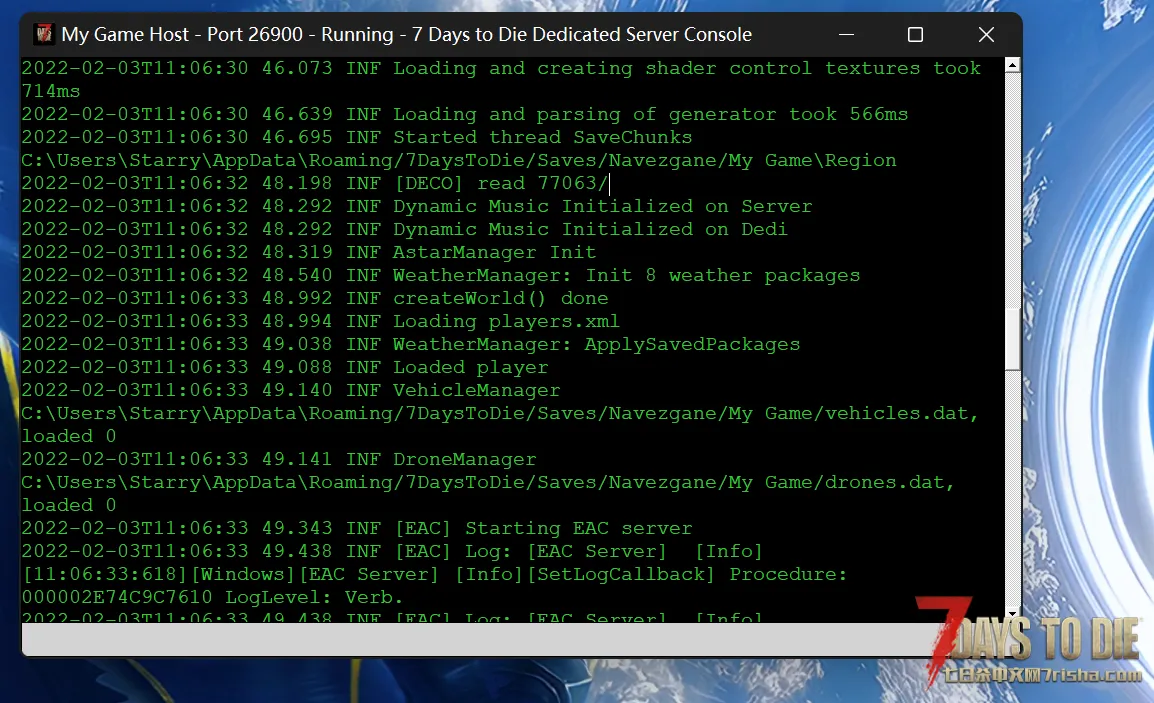This screenshot has height=703, width=1154.
Task: Place cursor on the '[DECO] read 77063/' line
Action: coord(315,183)
